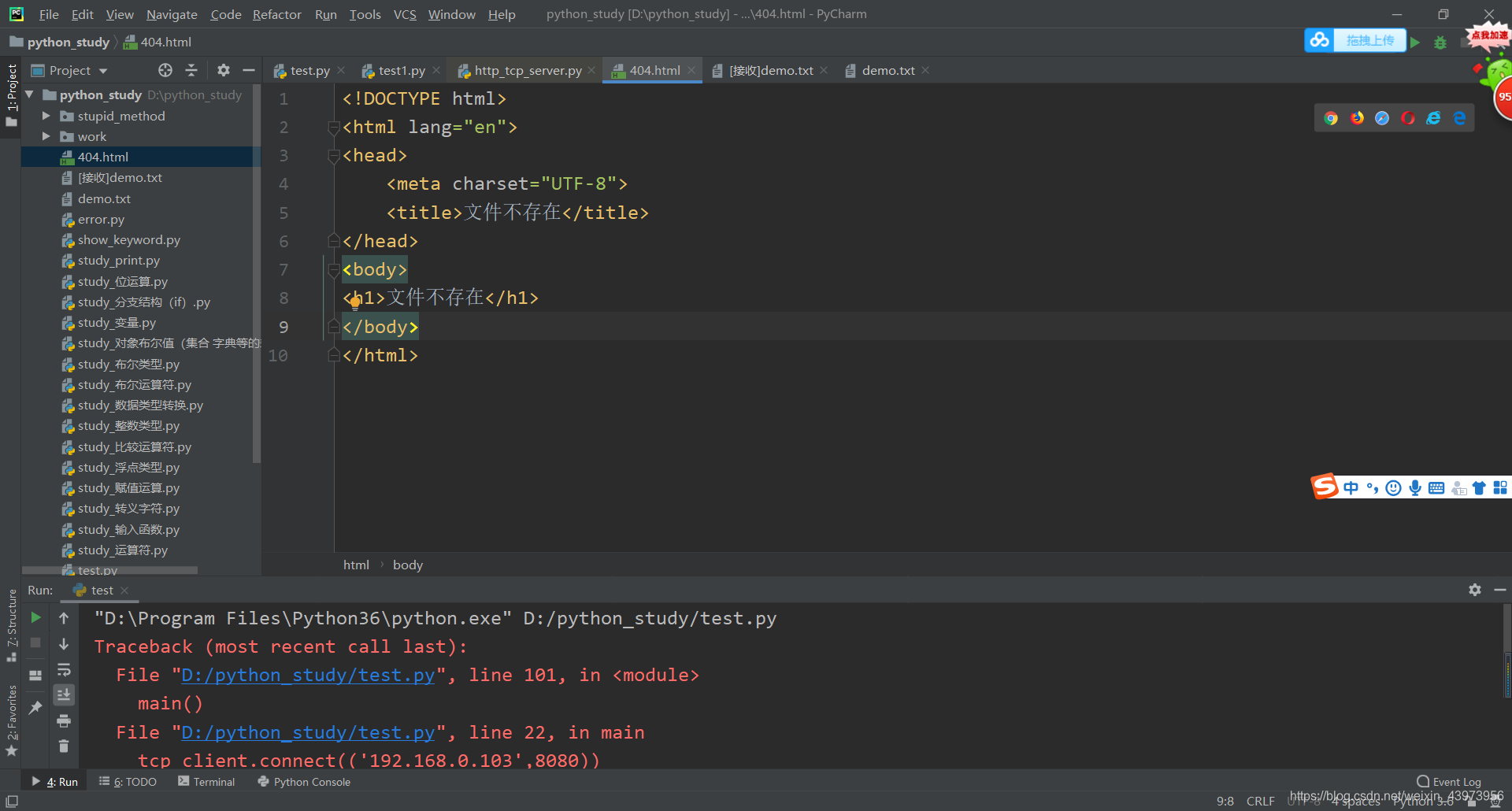Open the first test.py traceback link
The image size is (1512, 811).
tap(308, 675)
